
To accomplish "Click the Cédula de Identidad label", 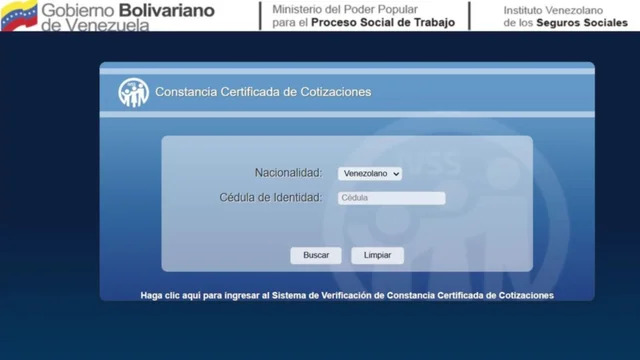I will click(x=271, y=198).
